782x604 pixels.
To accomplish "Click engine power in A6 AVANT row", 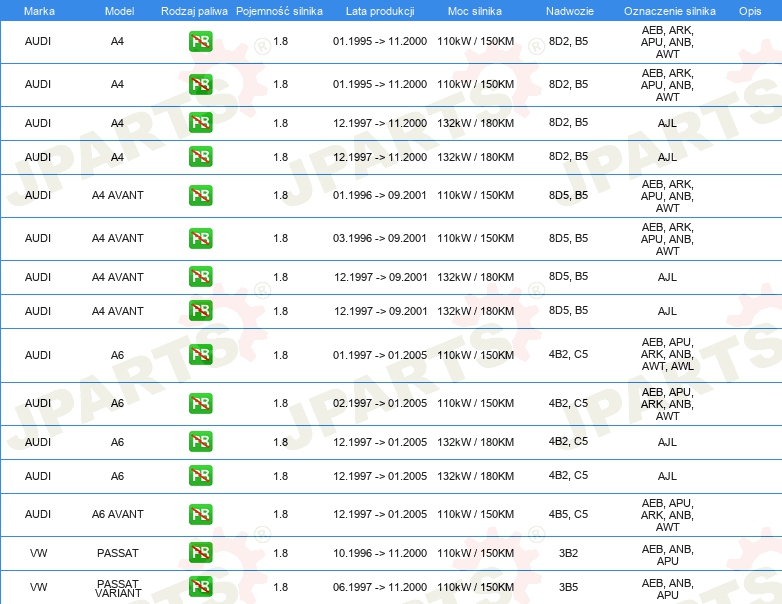I will click(475, 514).
